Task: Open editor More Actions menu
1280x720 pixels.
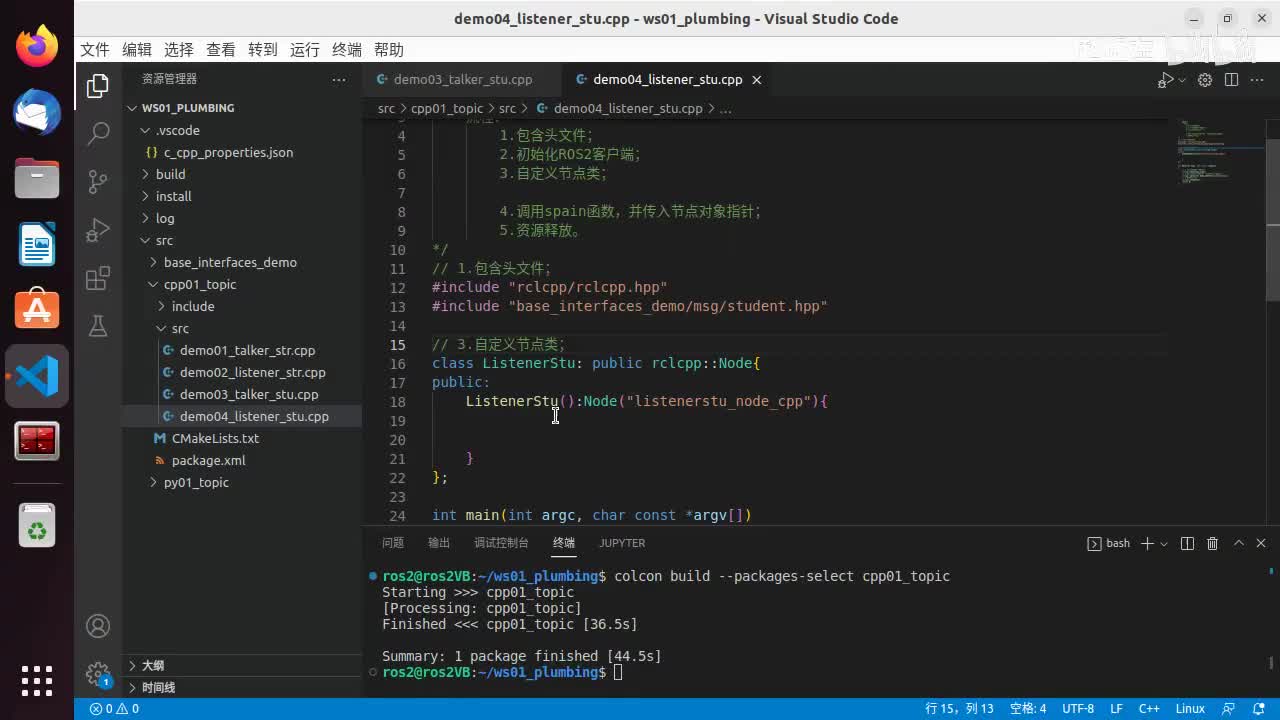Action: coord(1257,80)
